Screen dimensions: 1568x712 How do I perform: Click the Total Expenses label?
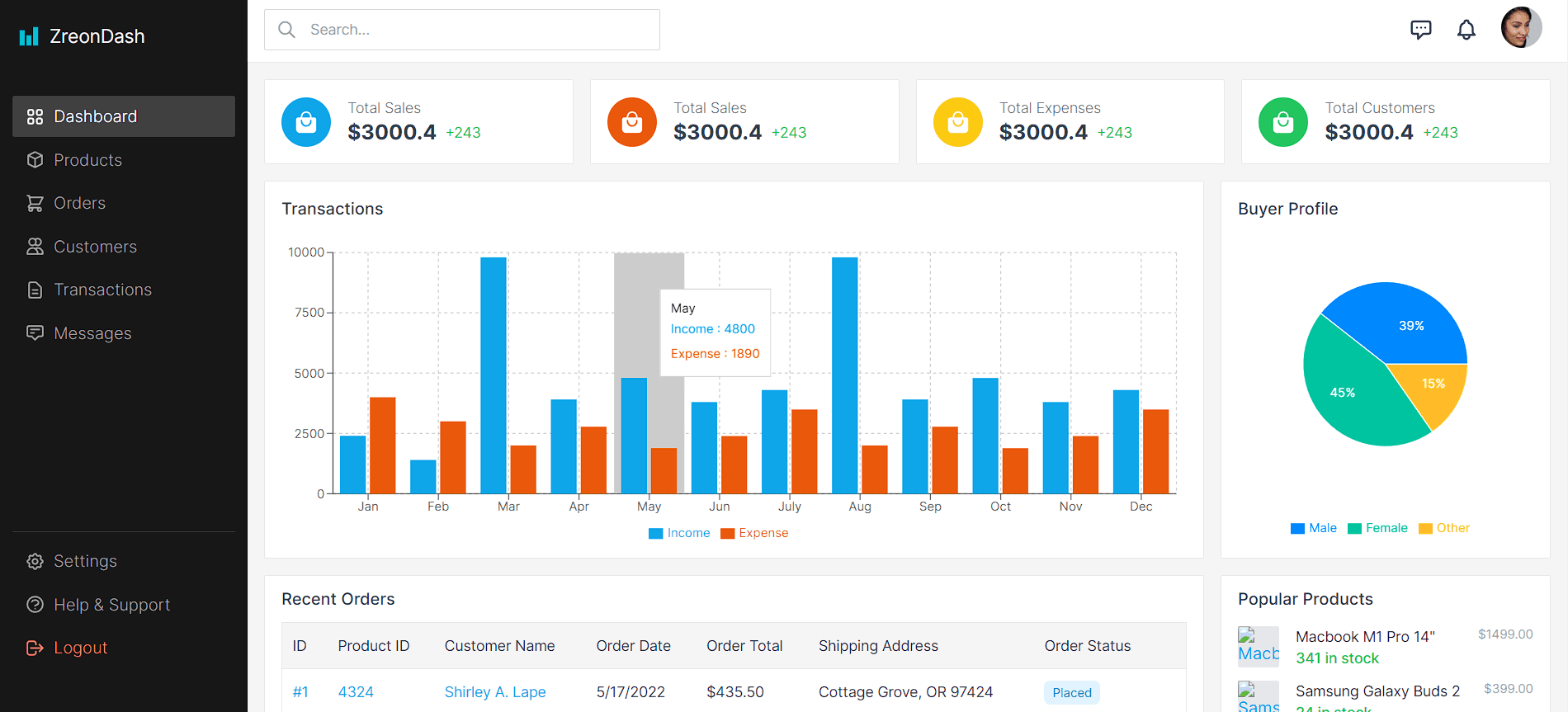[x=1050, y=108]
